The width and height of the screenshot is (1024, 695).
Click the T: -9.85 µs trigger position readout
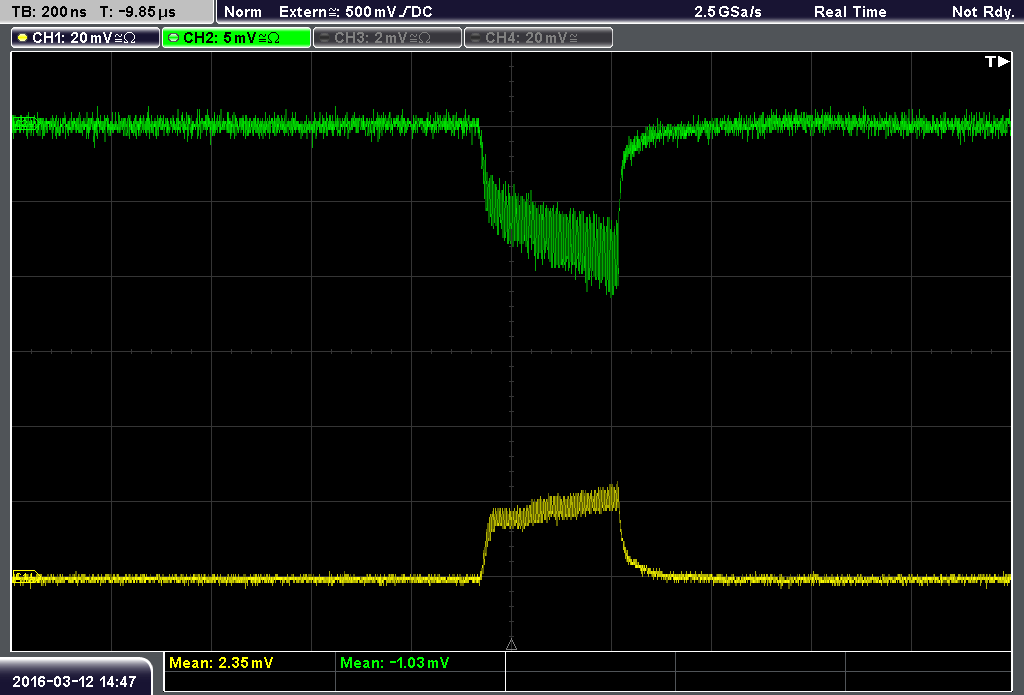tap(137, 12)
